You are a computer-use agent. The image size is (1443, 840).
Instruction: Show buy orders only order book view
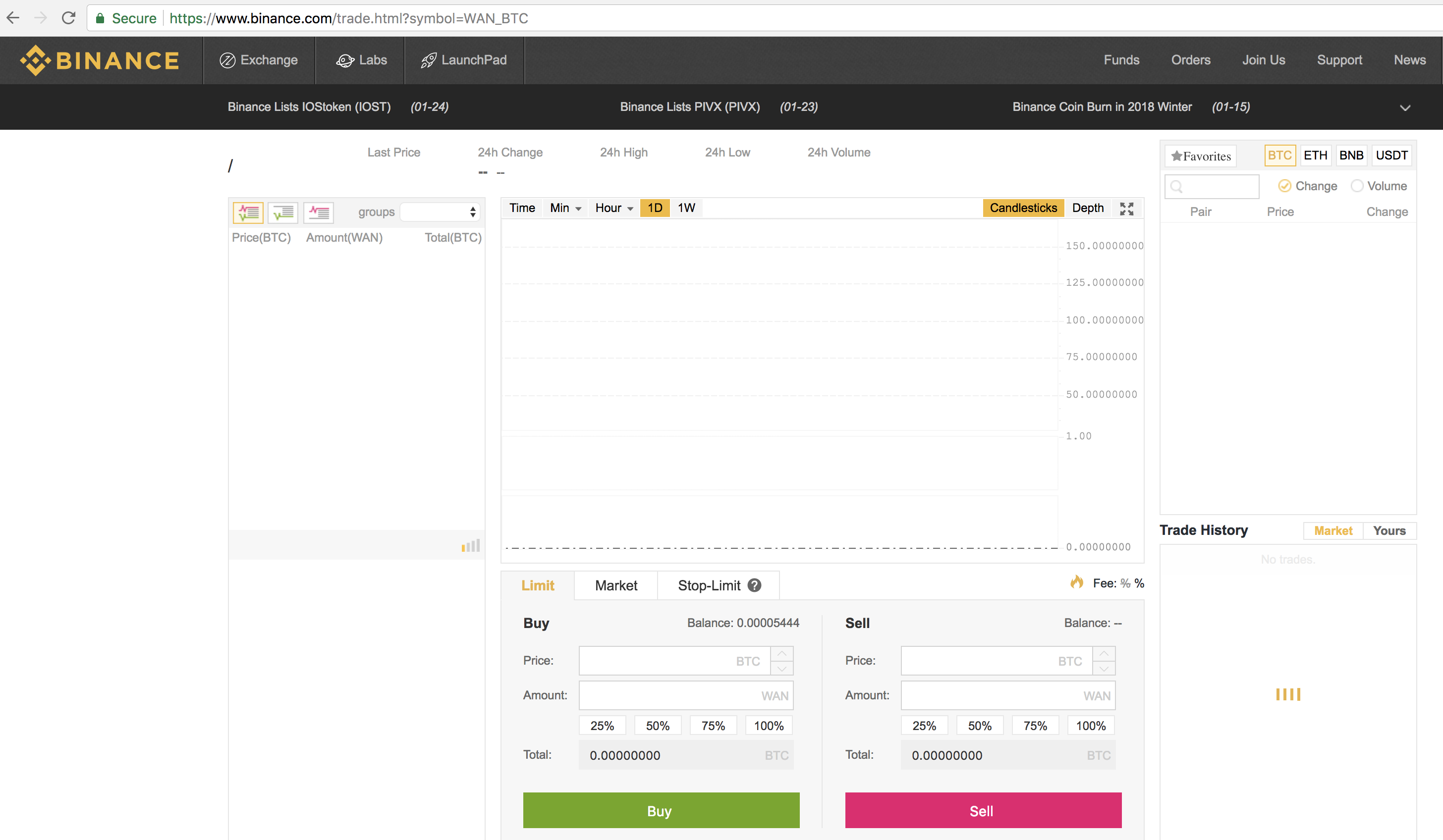click(x=283, y=212)
